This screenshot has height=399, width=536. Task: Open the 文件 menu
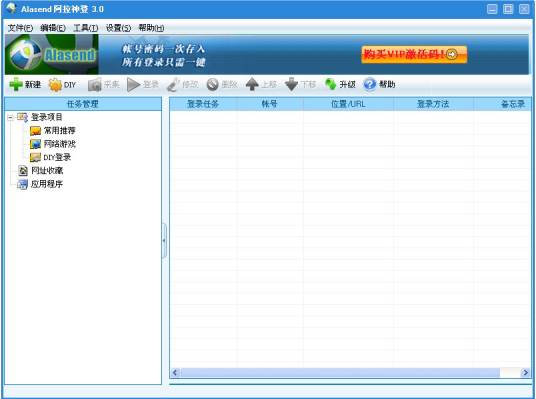coord(20,28)
